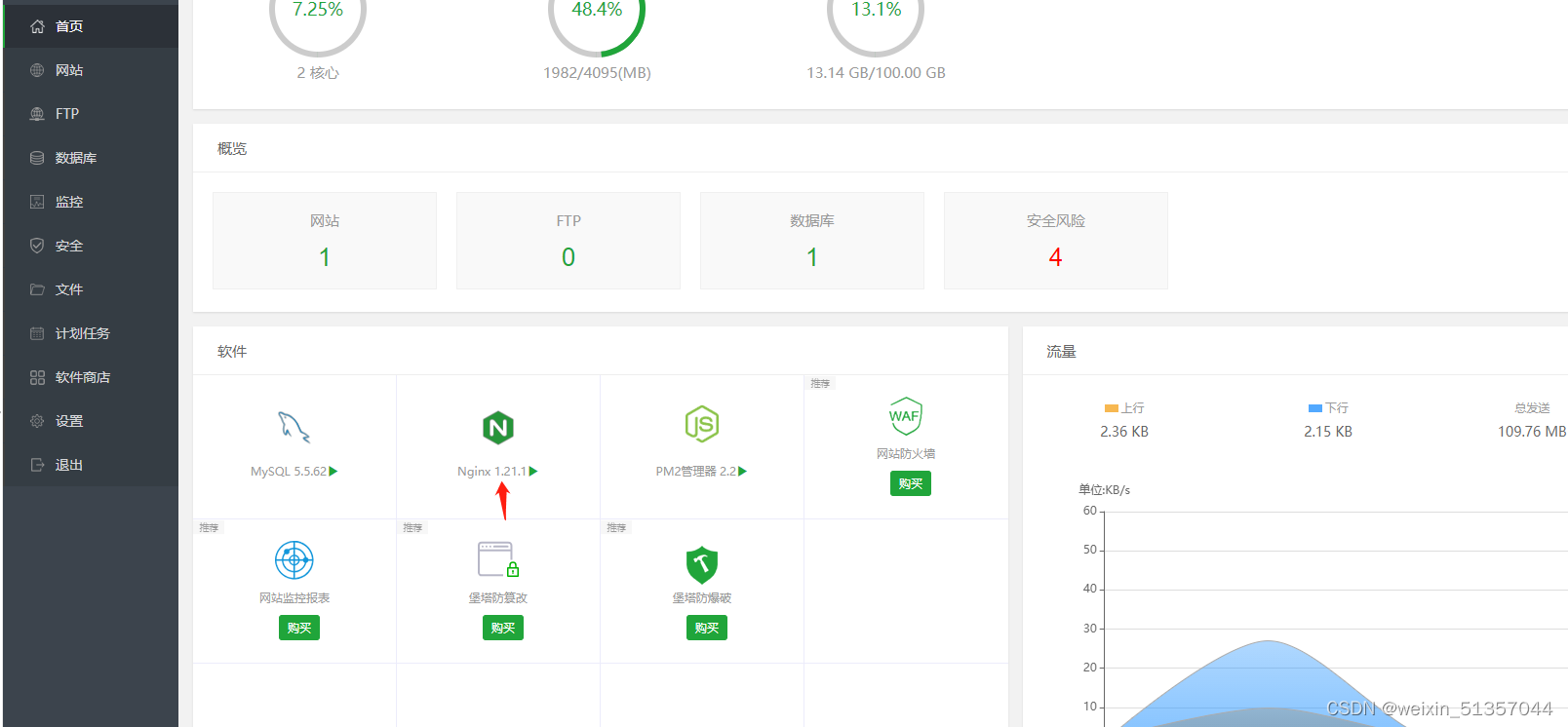The image size is (1568, 727).
Task: Open the 堡塔防爆破 label
Action: (702, 598)
